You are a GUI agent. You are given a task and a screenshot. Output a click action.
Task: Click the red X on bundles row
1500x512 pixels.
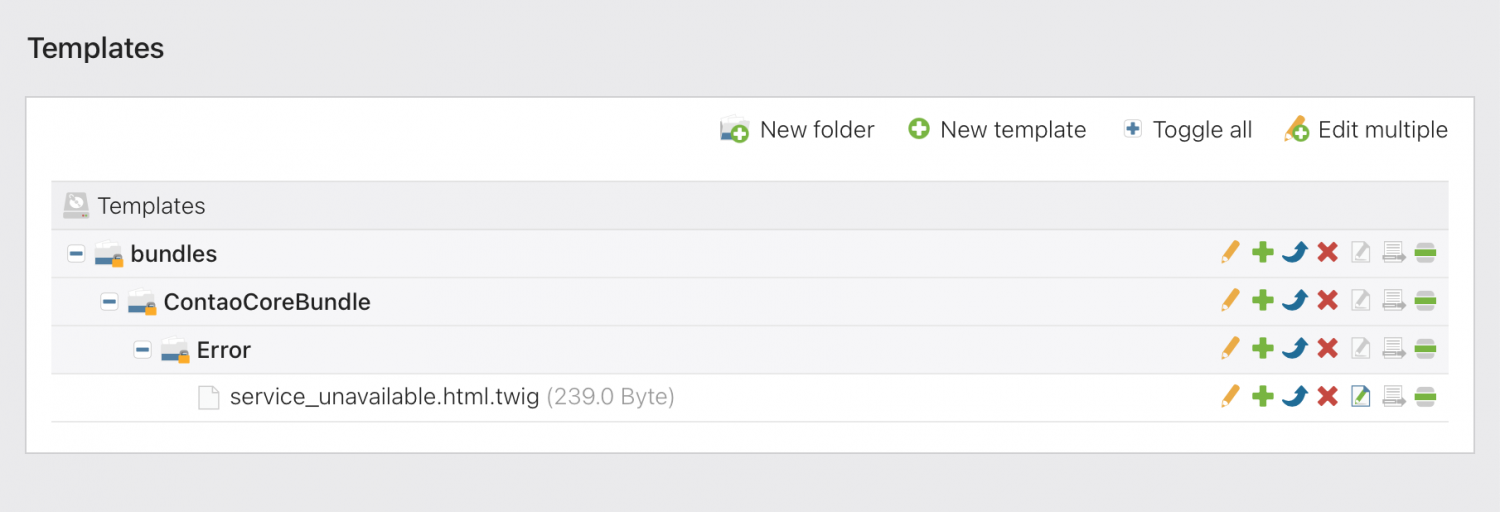tap(1327, 253)
